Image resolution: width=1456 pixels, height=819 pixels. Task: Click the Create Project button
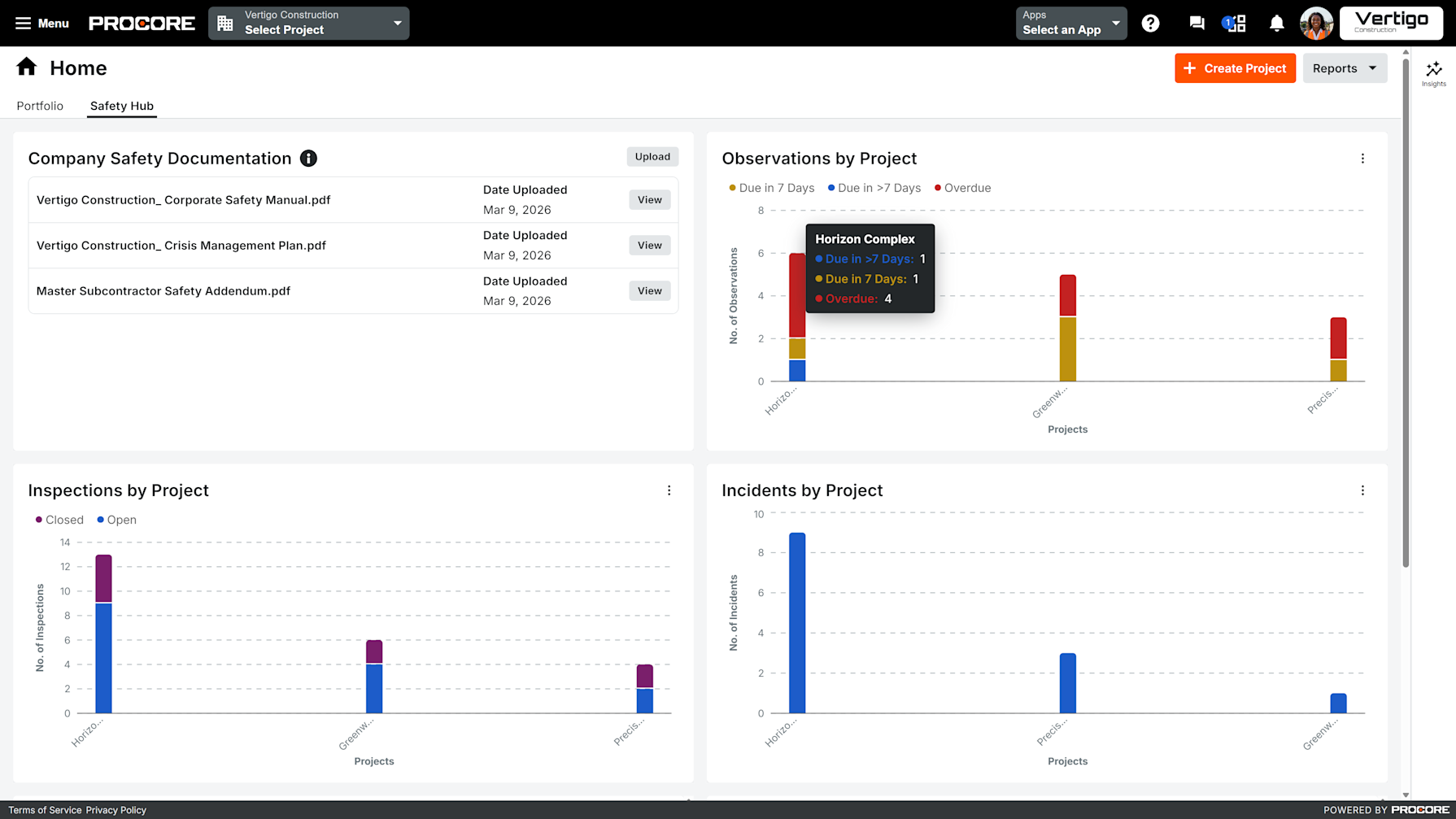[1235, 68]
